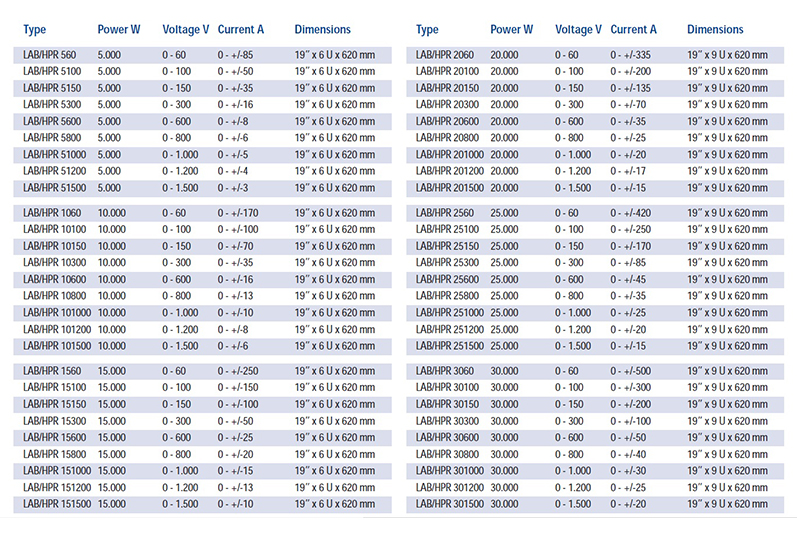
Task: Select the LAB/HPR 10600 cell
Action: [54, 280]
